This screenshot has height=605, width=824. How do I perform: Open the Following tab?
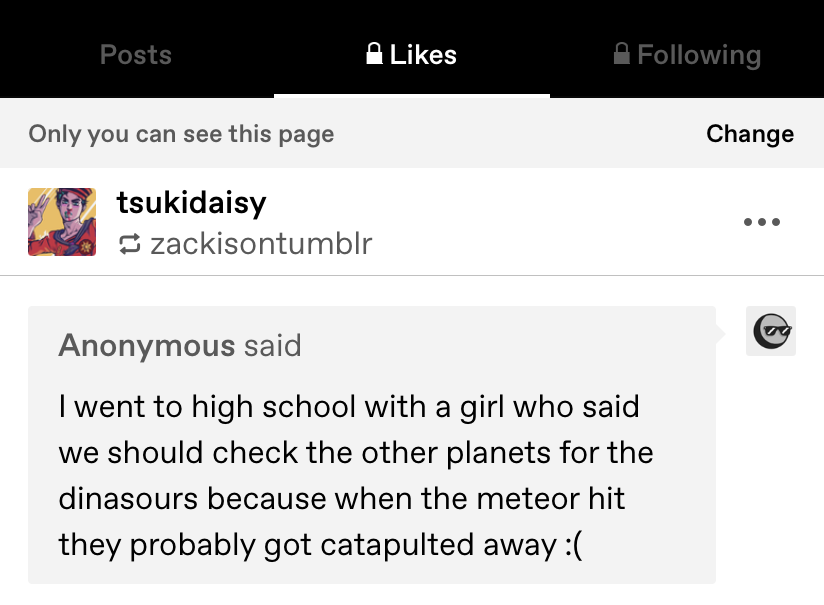687,55
